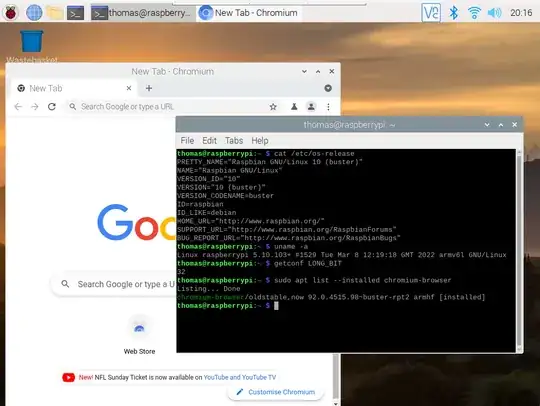Click the YouTube logo icon in promo
The image size is (540, 406).
(x=69, y=377)
